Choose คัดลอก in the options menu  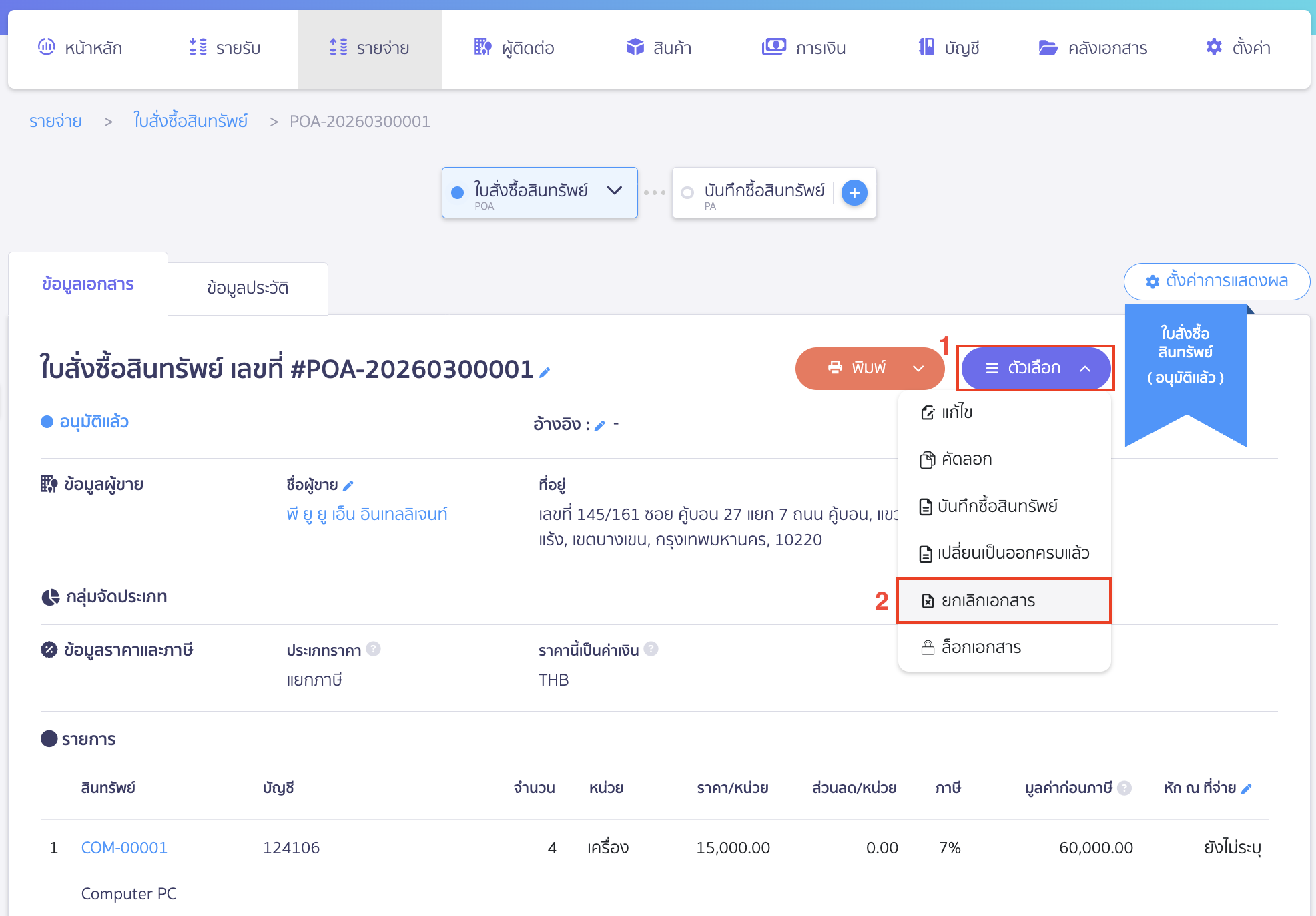pyautogui.click(x=966, y=459)
